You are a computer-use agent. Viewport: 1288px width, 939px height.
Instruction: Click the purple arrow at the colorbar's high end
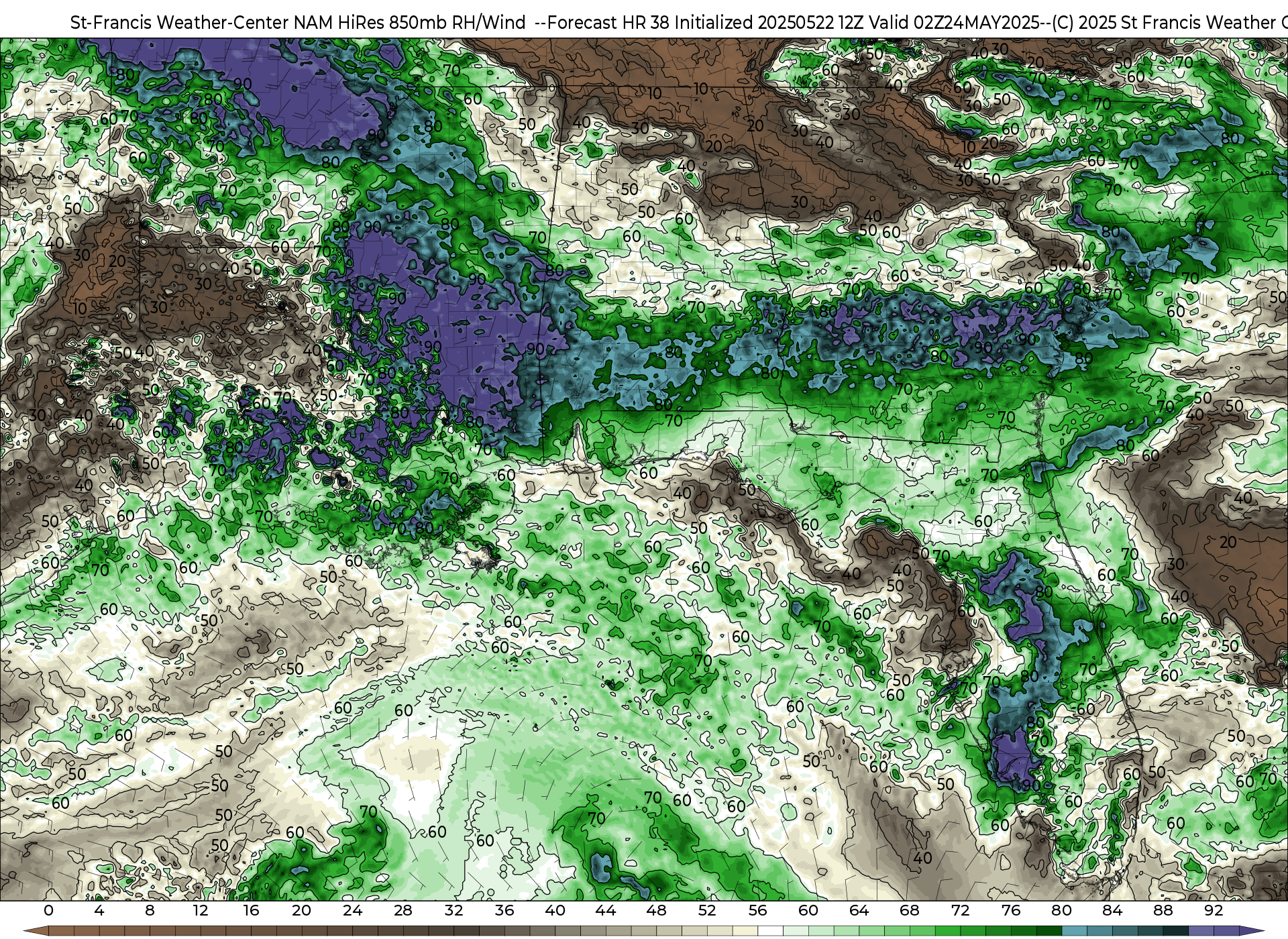pyautogui.click(x=1250, y=931)
